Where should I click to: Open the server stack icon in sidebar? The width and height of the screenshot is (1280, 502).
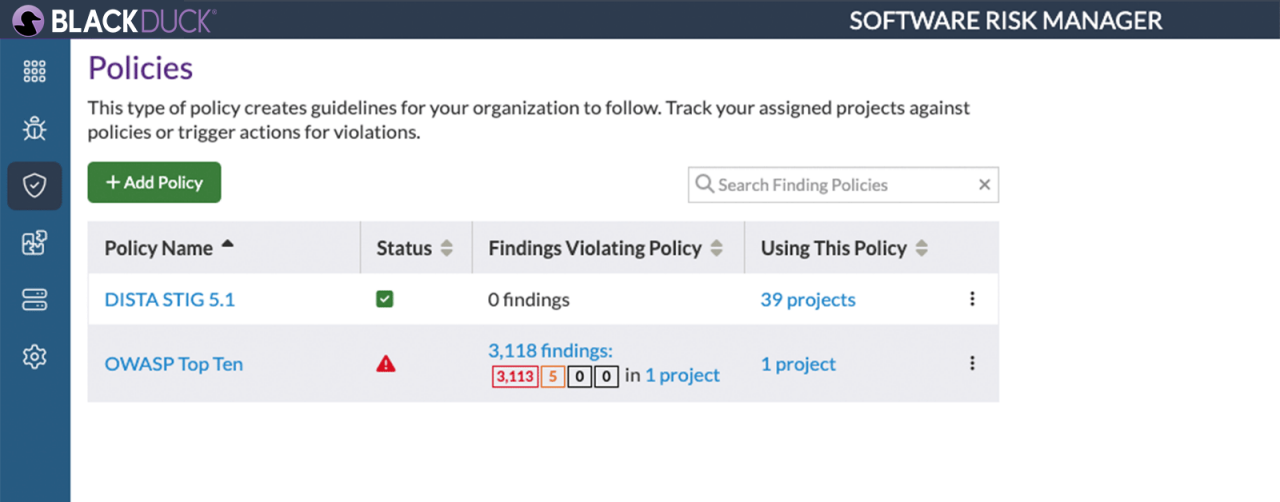[x=35, y=299]
